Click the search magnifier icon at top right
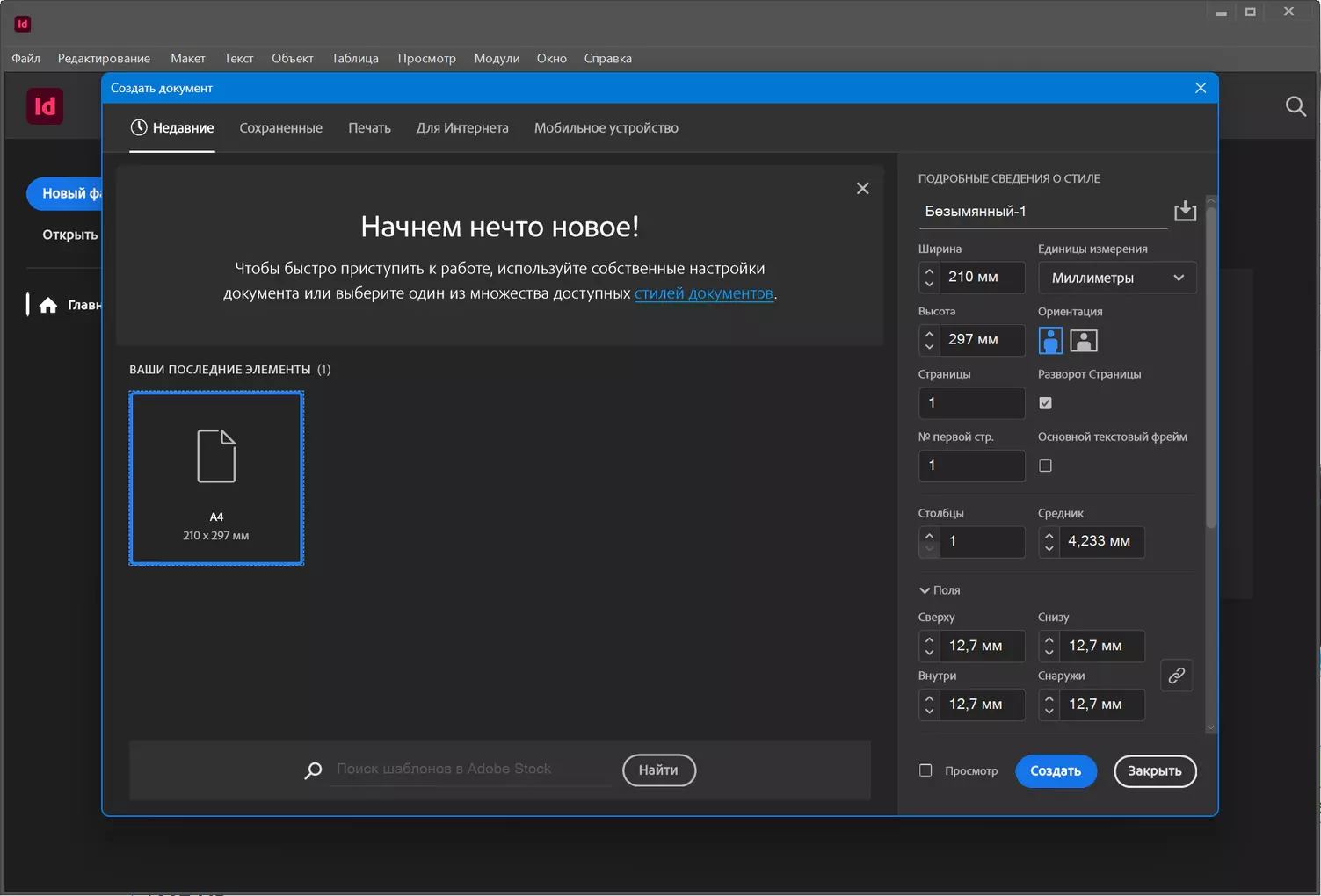1321x896 pixels. coord(1296,106)
